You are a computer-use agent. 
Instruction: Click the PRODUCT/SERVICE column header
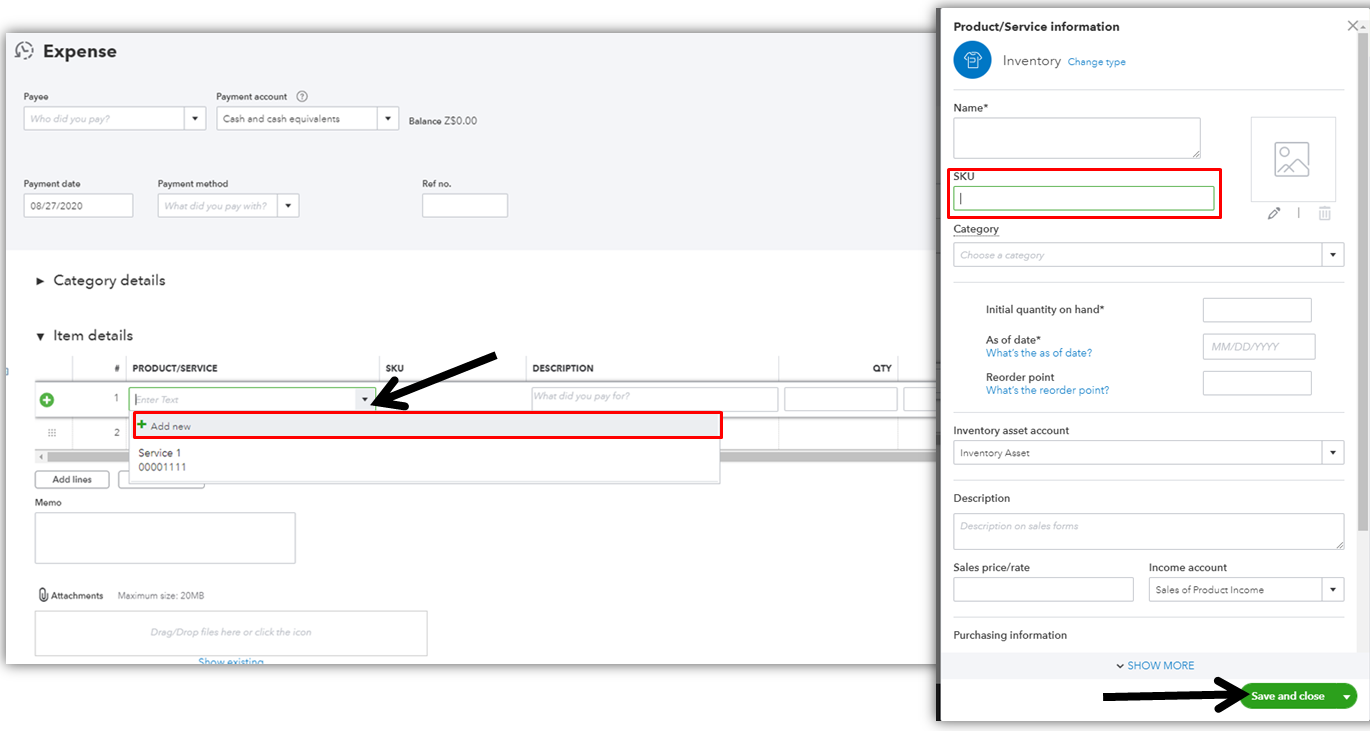point(175,369)
